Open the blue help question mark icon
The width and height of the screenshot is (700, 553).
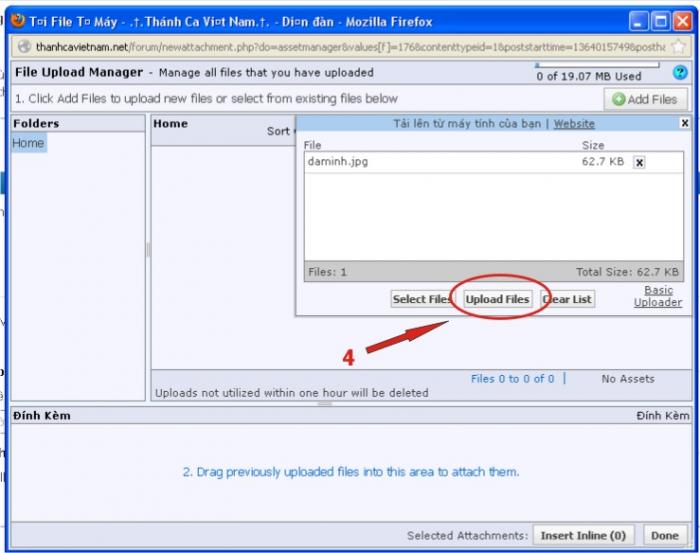pos(680,72)
